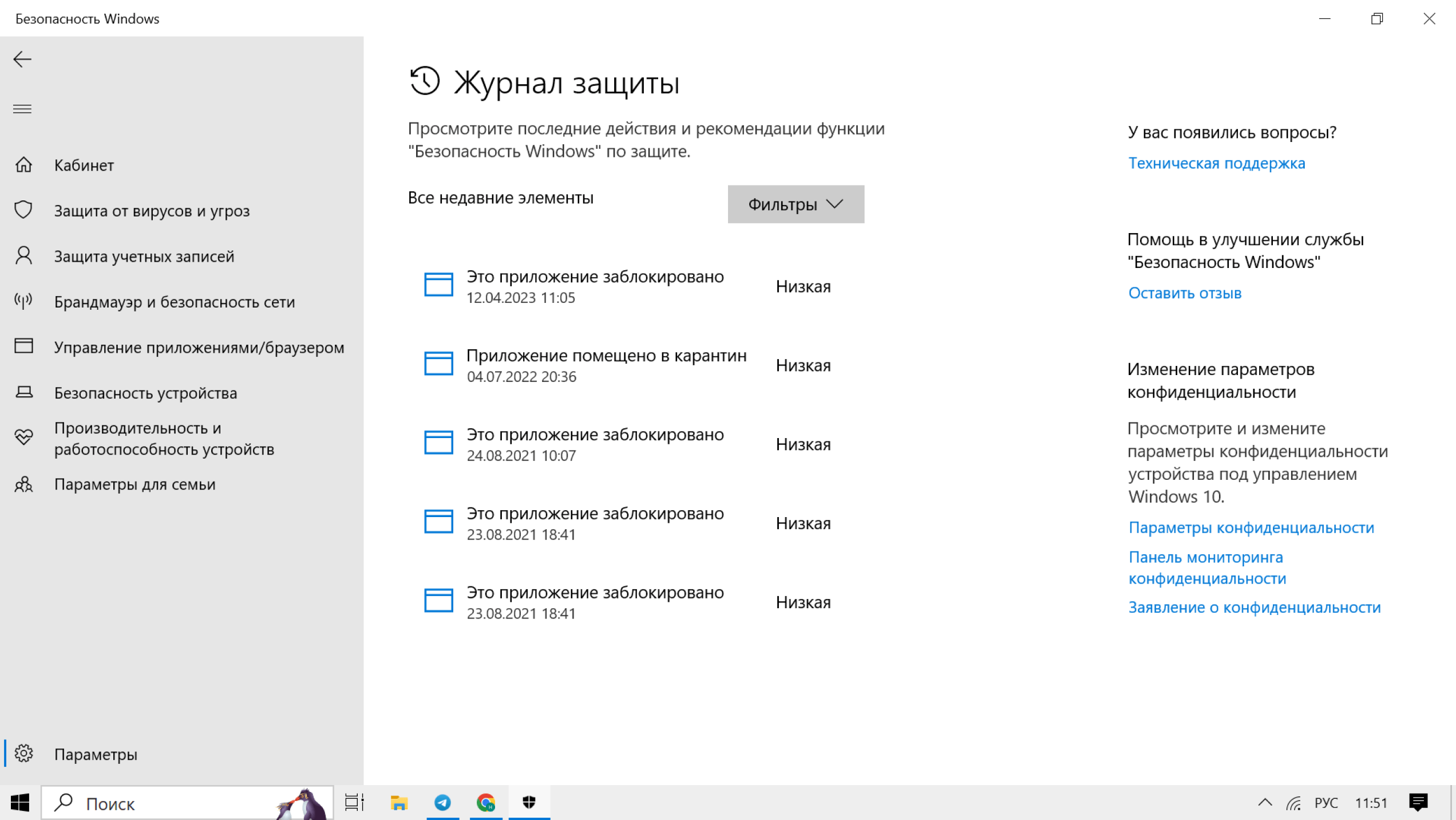
Task: Open Брандмауэр и безопасность сети section
Action: point(174,302)
